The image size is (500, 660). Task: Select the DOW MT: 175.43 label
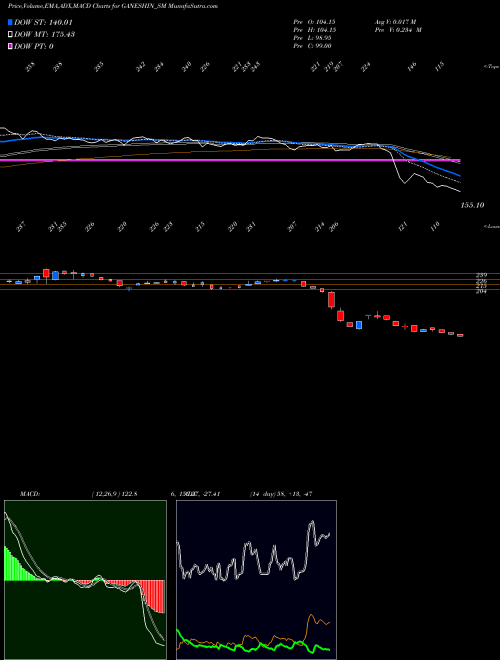pyautogui.click(x=44, y=34)
